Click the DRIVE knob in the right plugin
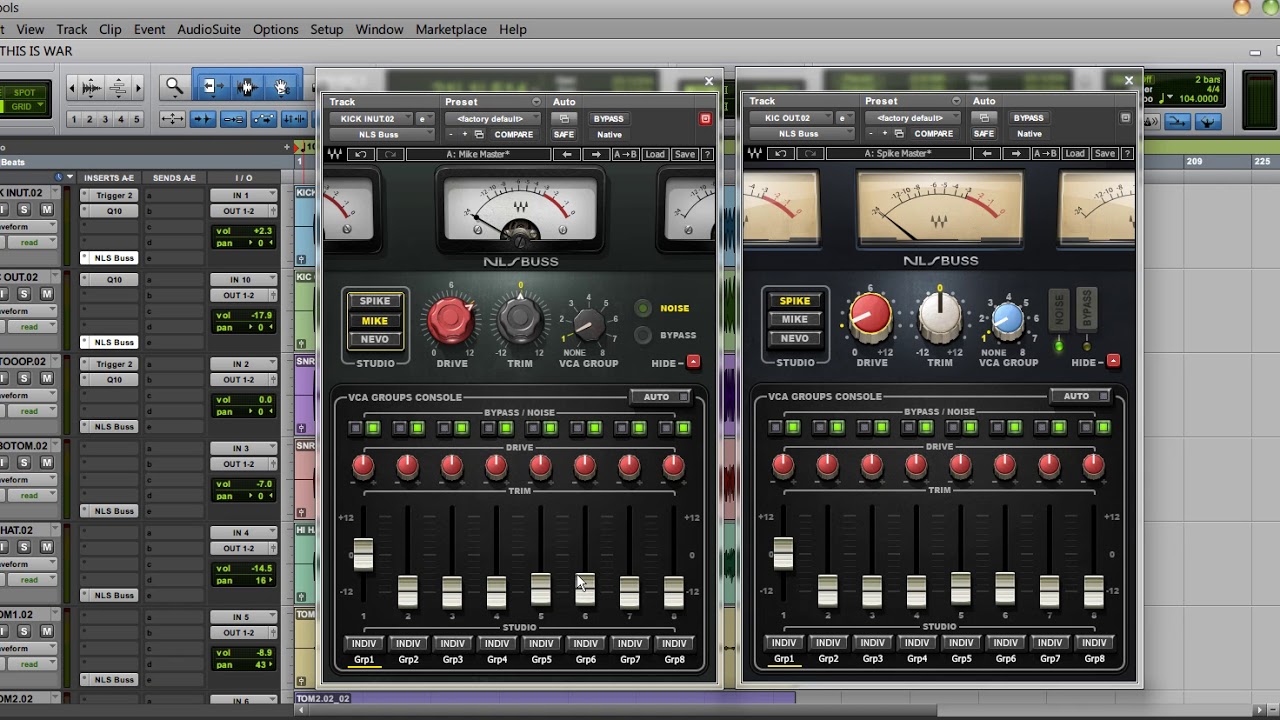1280x720 pixels. point(871,316)
